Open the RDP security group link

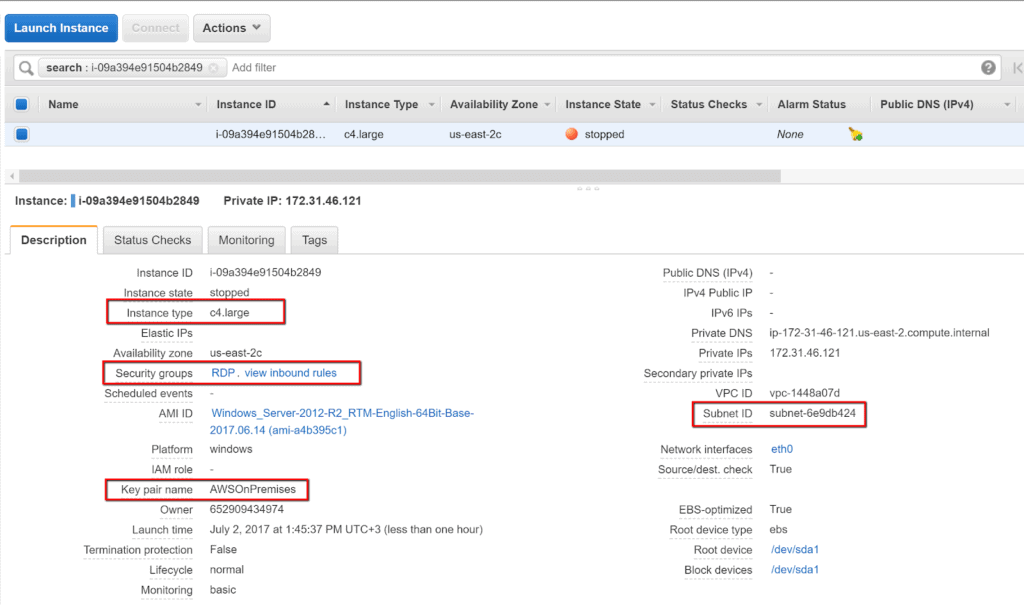(222, 373)
